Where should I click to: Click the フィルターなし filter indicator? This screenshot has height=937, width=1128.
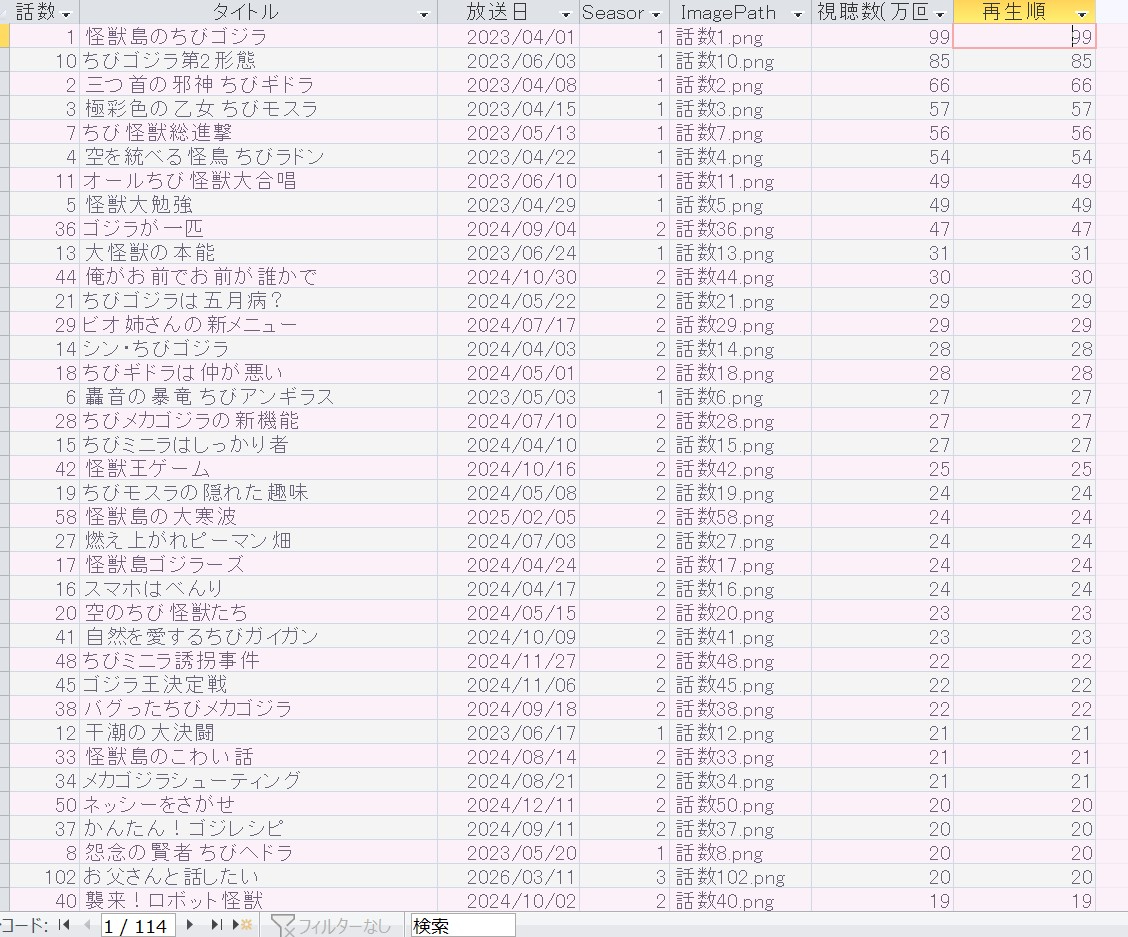(x=331, y=925)
